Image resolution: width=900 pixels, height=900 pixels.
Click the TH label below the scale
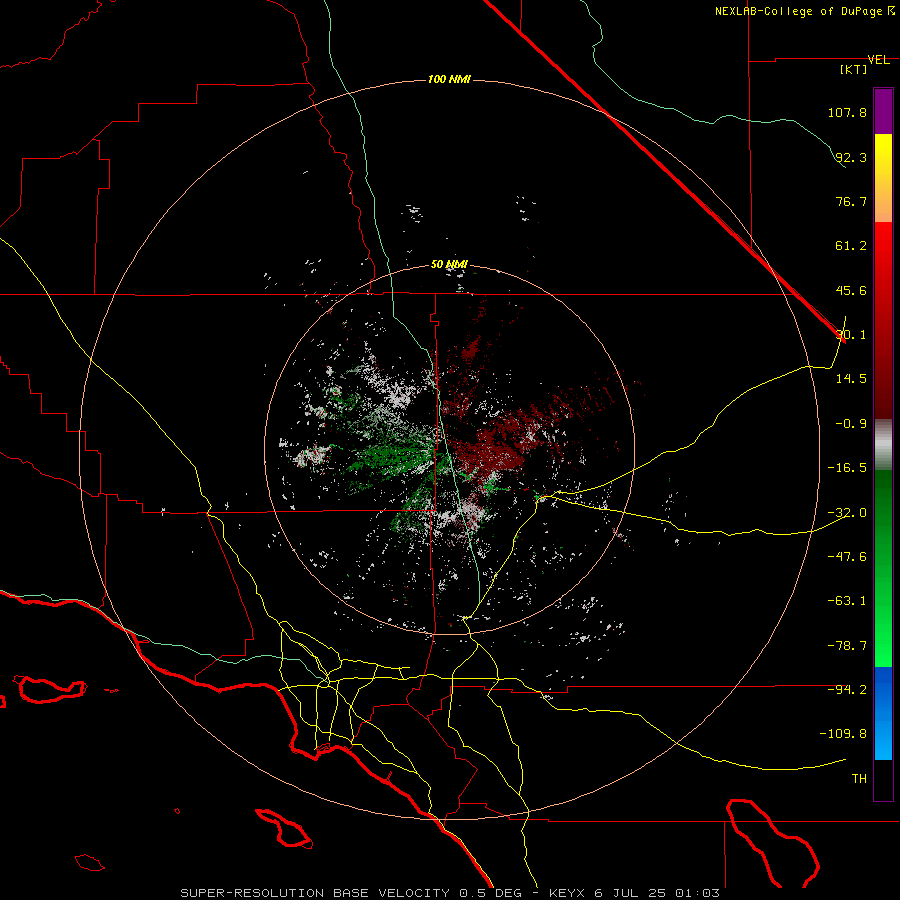point(859,778)
